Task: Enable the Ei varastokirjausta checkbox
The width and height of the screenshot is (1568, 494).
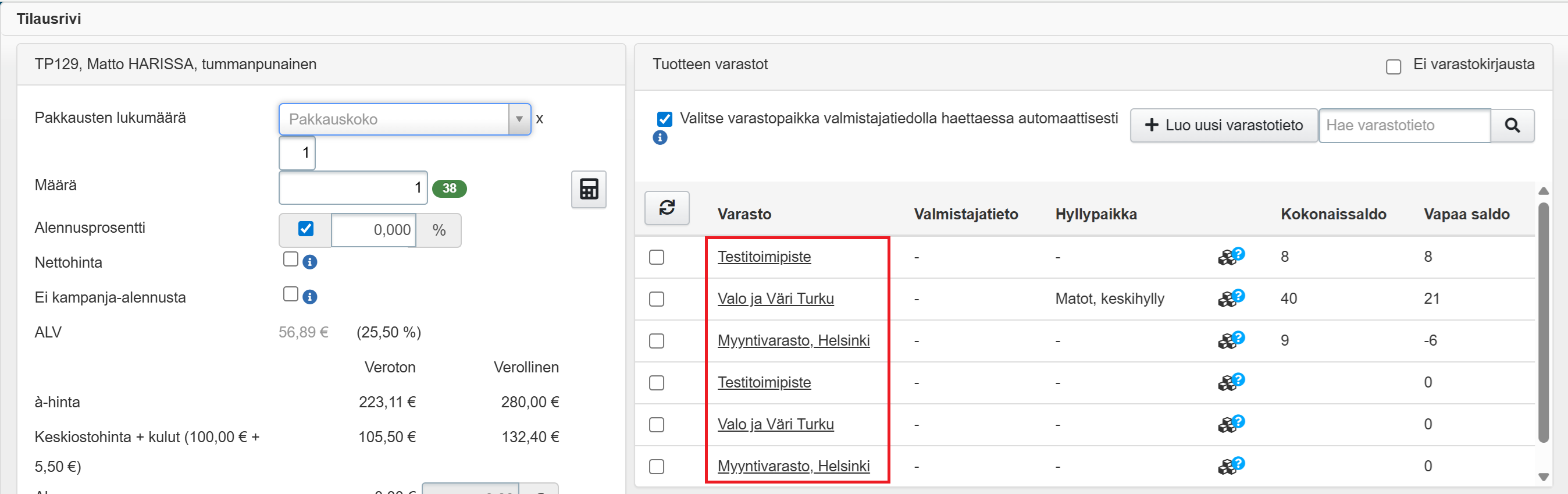Action: coord(1393,66)
